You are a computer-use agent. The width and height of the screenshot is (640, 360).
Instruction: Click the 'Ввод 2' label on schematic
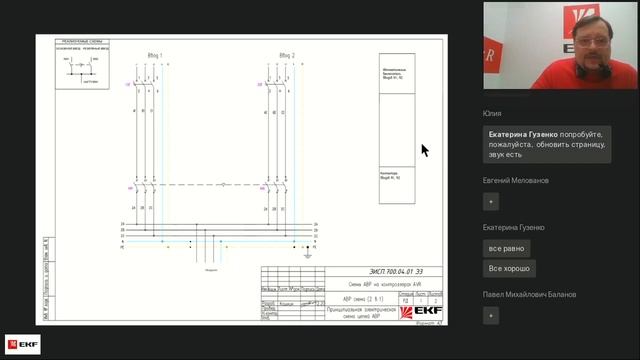[287, 55]
